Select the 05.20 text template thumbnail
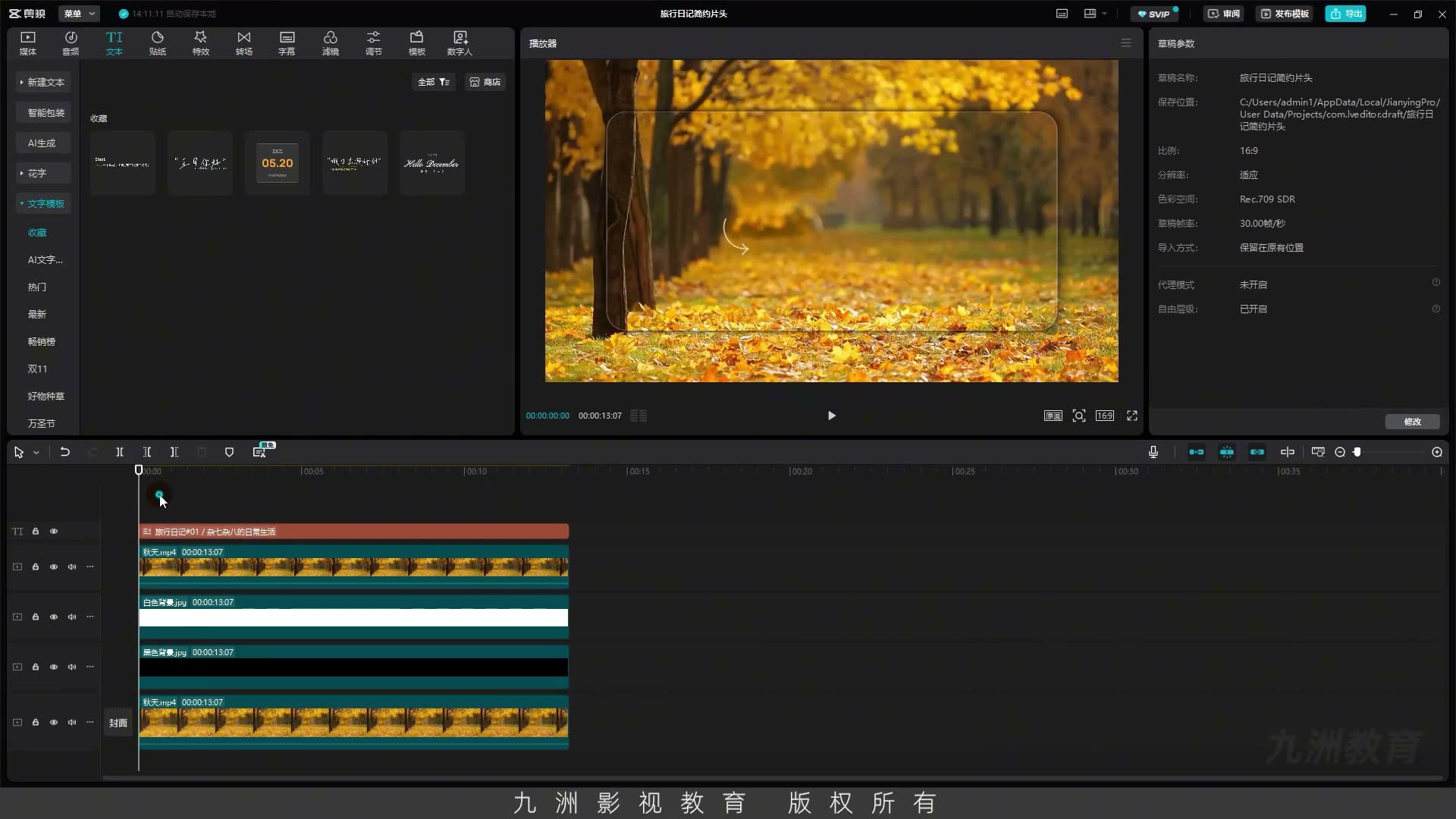 pos(277,163)
